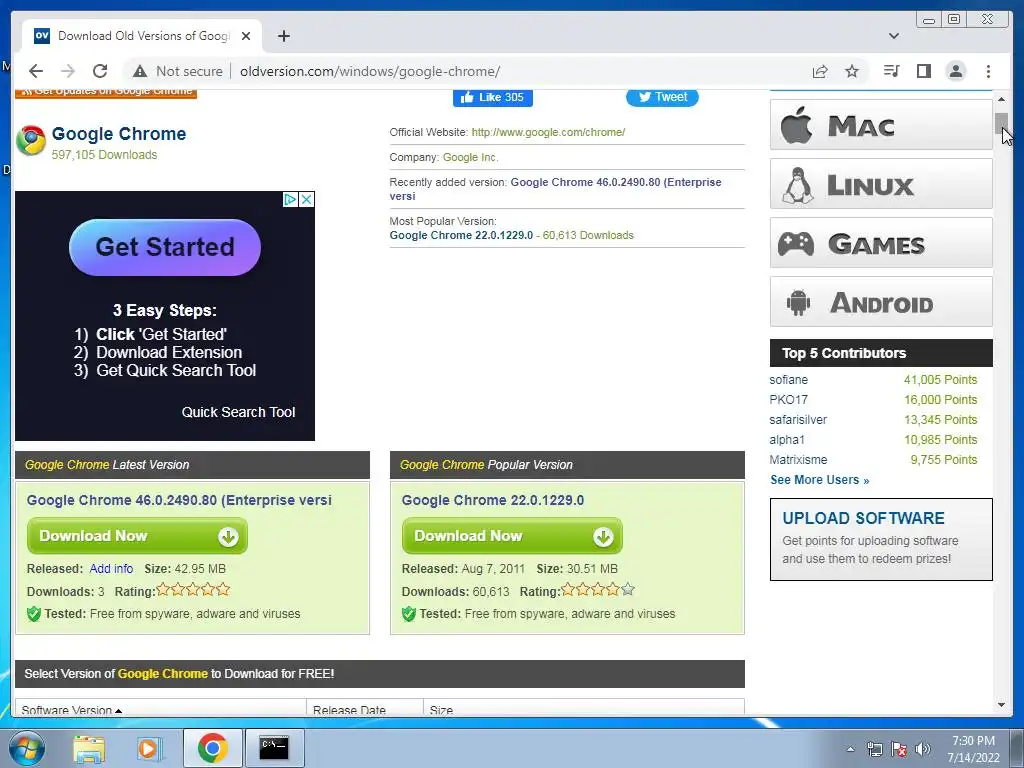
Task: Expand the tab search chevron
Action: [893, 36]
